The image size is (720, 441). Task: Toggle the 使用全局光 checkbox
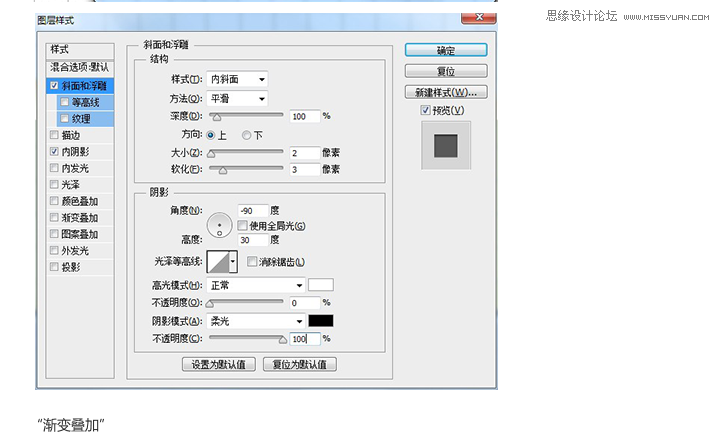coord(242,226)
